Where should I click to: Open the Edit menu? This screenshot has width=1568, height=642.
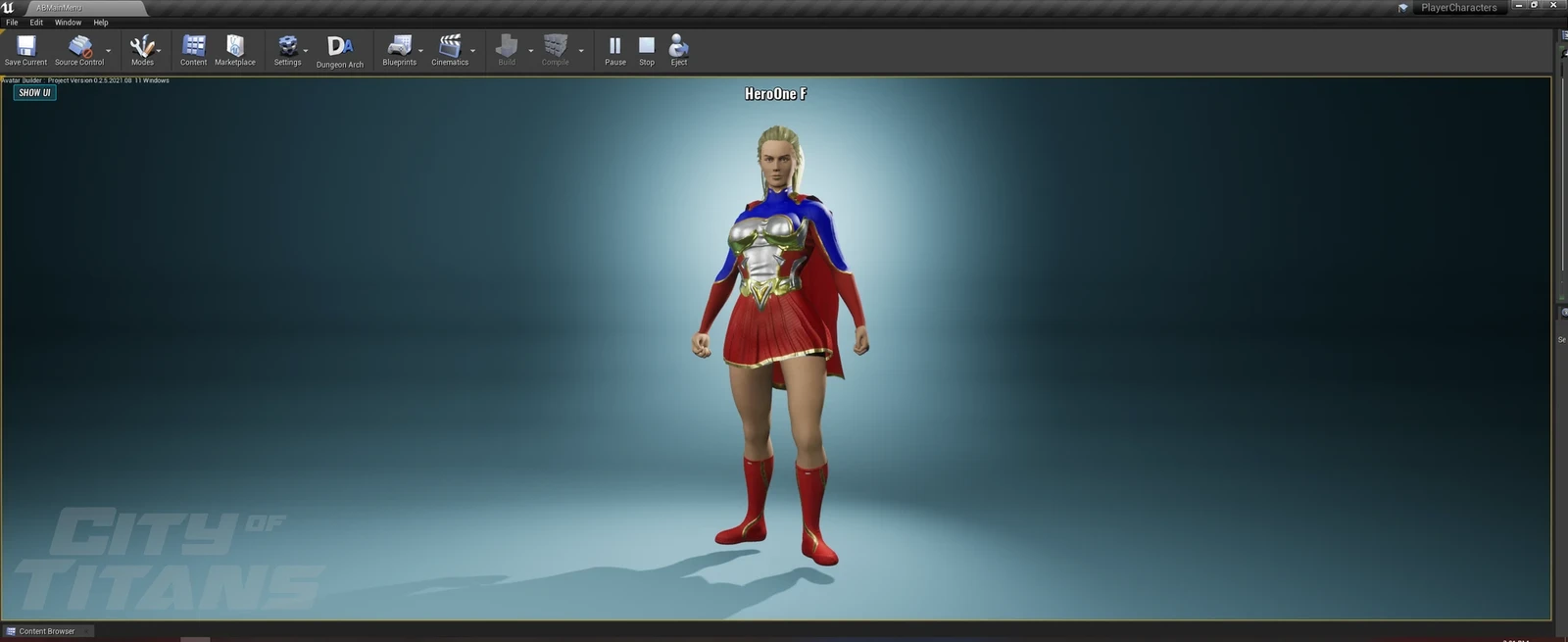point(36,23)
